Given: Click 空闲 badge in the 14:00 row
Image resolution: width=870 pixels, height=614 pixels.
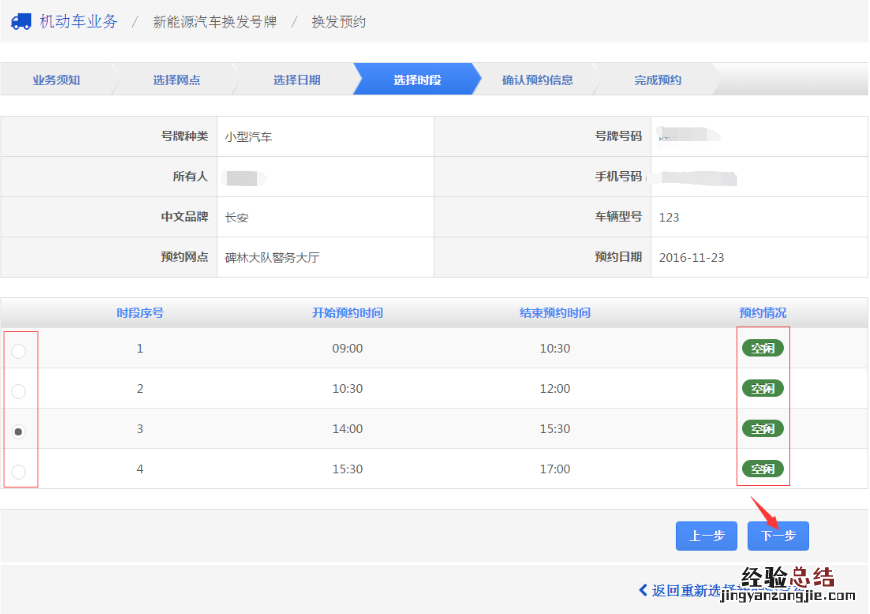Looking at the screenshot, I should click(x=762, y=428).
